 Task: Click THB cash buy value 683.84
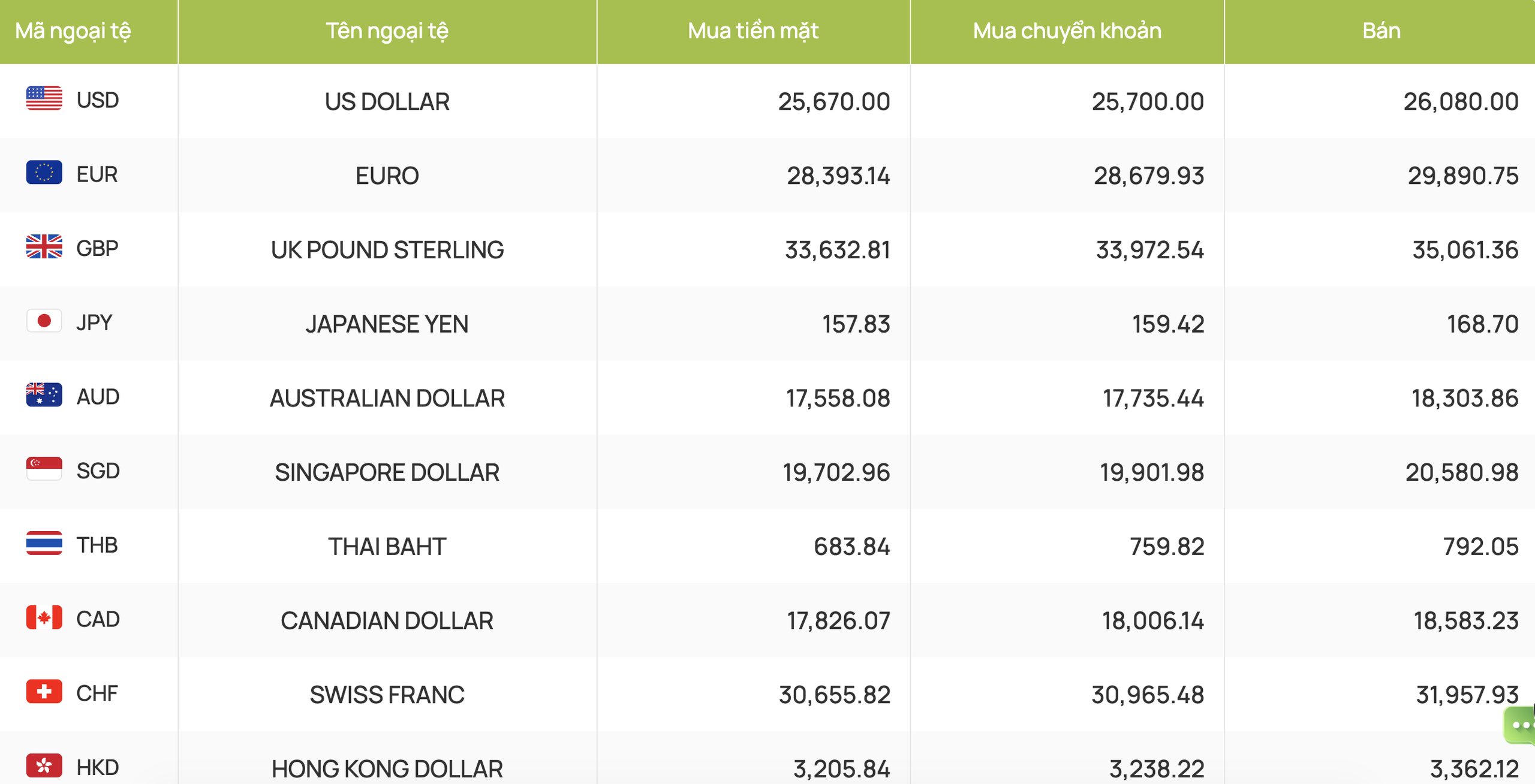coord(851,547)
